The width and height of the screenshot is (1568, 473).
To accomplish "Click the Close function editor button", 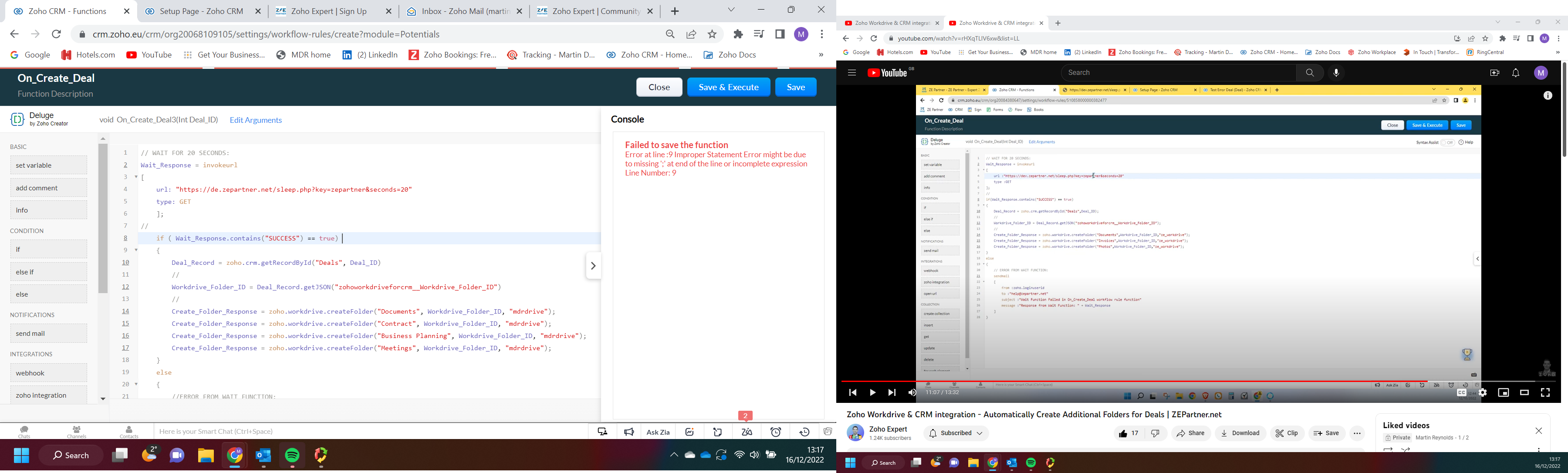I will click(x=659, y=88).
